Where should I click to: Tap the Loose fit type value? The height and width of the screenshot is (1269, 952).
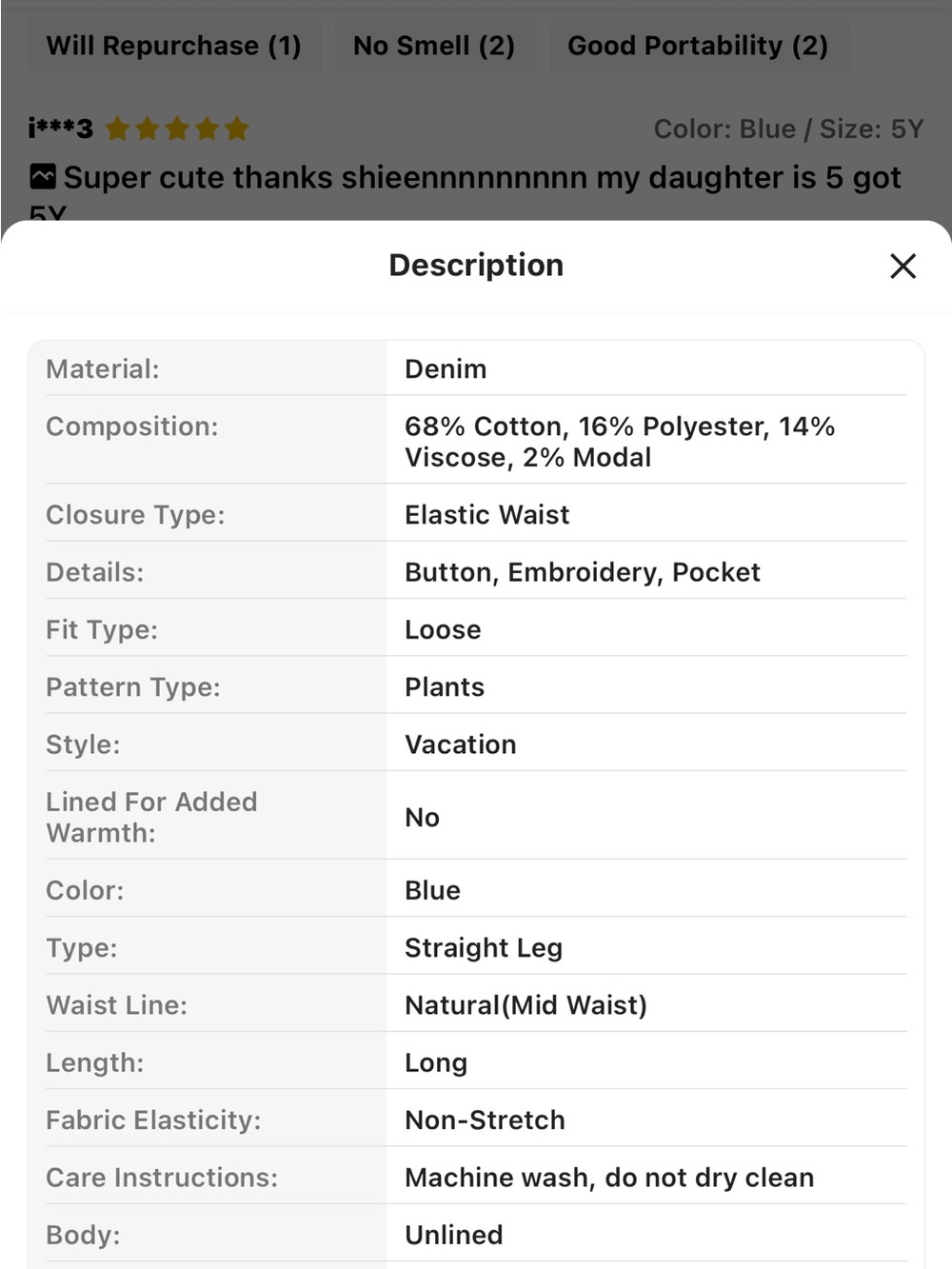point(443,630)
